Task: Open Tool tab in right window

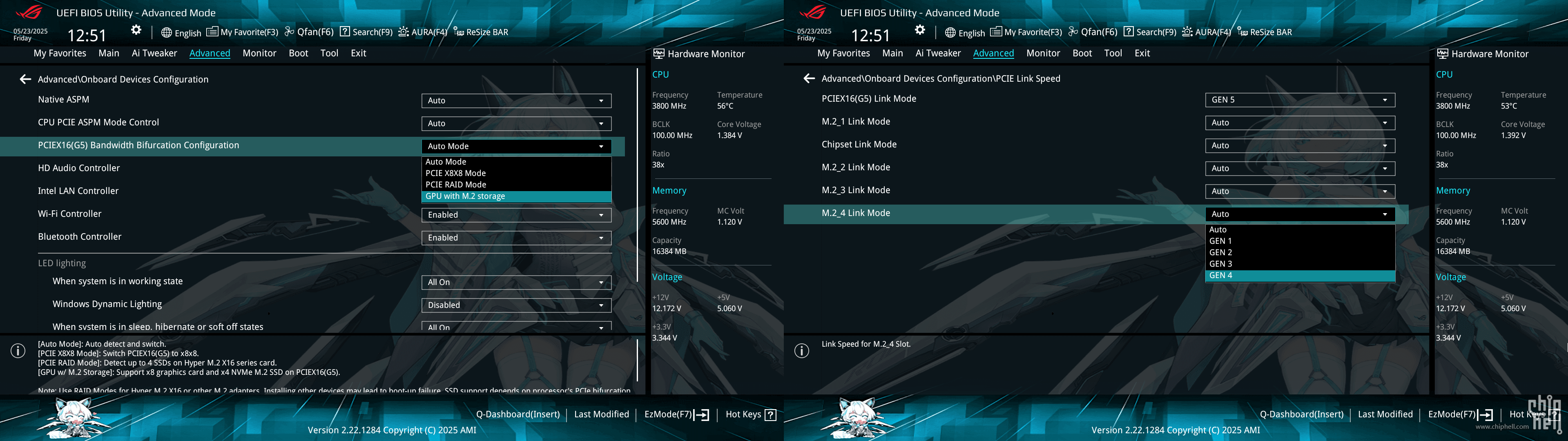Action: click(1113, 53)
